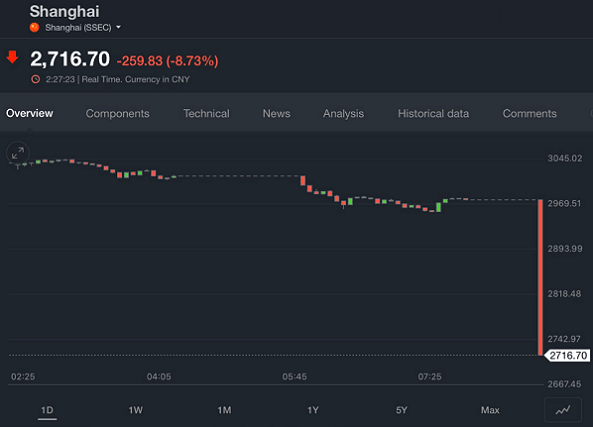Switch to the Components tab
Screen dimensions: 593x427
click(117, 113)
